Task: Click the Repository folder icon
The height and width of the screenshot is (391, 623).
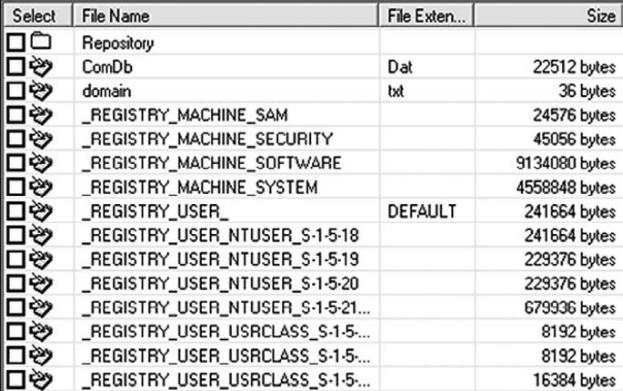Action: click(41, 41)
